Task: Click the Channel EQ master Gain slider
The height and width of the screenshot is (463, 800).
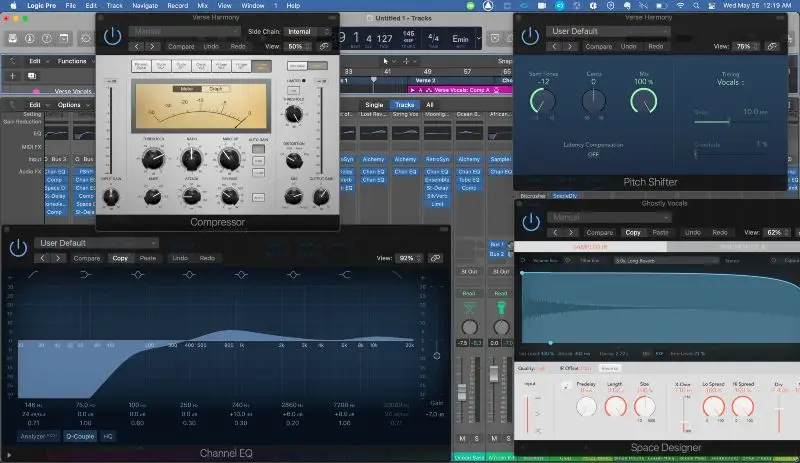Action: coord(436,355)
